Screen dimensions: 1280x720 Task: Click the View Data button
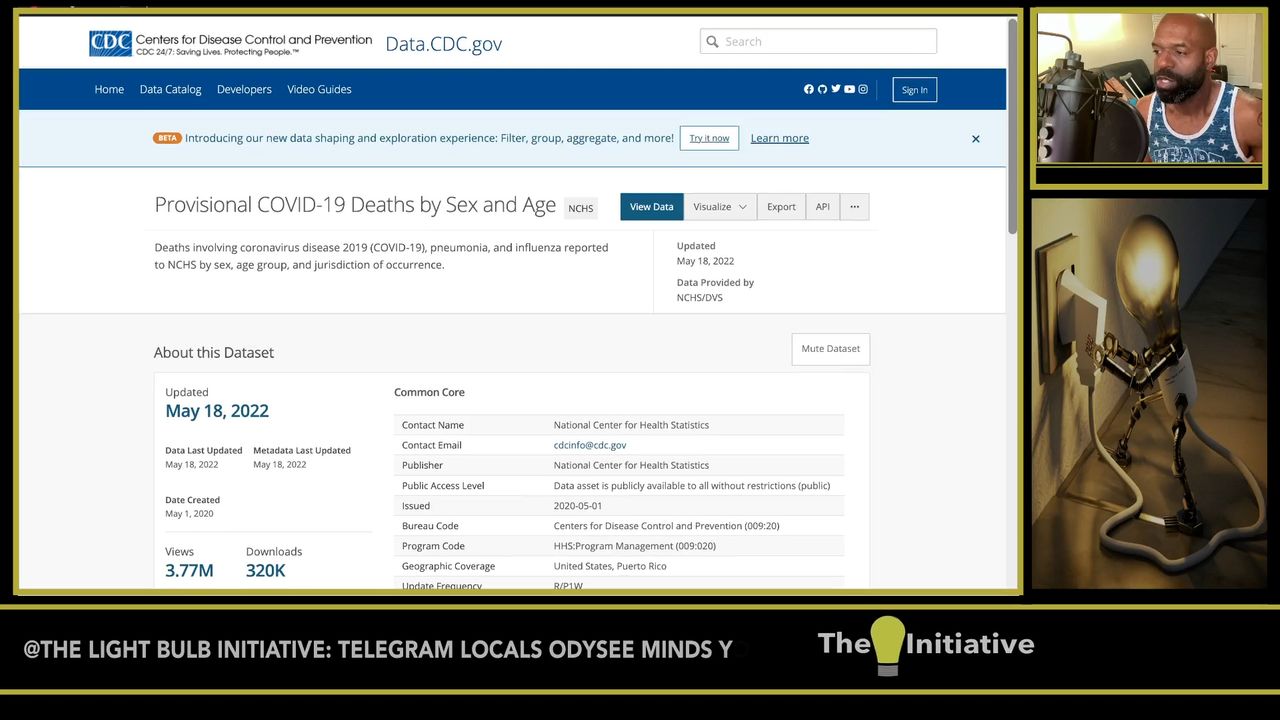pyautogui.click(x=651, y=207)
